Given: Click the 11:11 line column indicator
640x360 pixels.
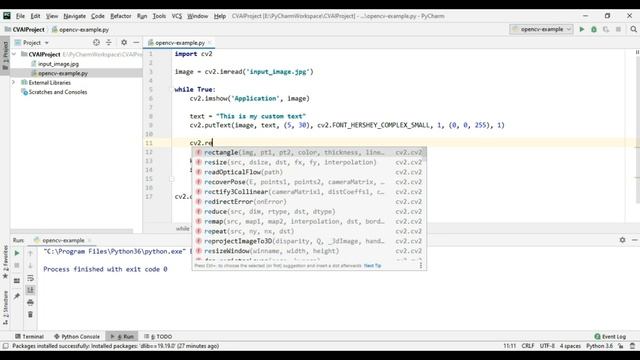Looking at the screenshot, I should [509, 346].
